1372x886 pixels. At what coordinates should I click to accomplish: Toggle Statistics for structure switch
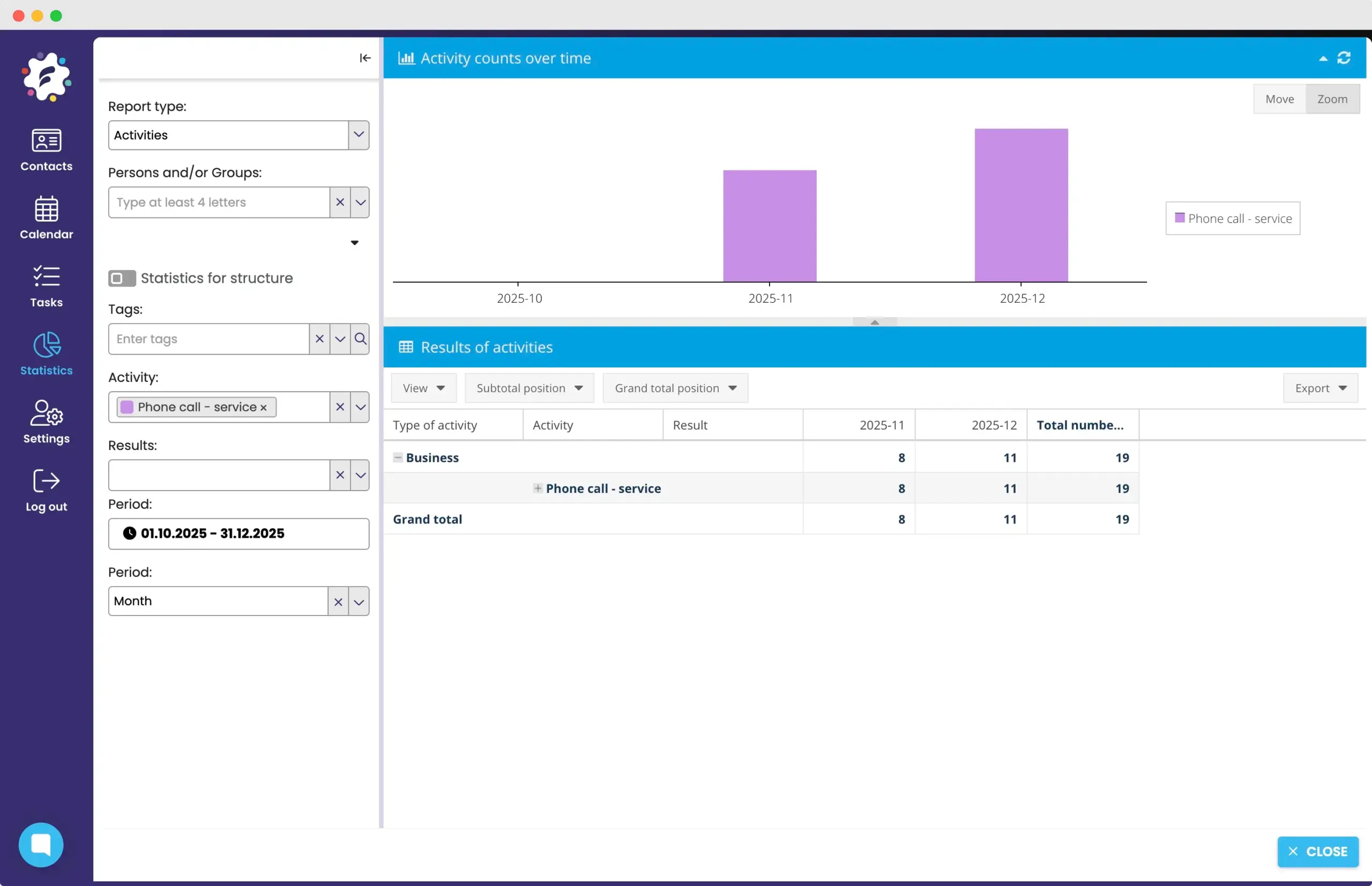pos(122,279)
